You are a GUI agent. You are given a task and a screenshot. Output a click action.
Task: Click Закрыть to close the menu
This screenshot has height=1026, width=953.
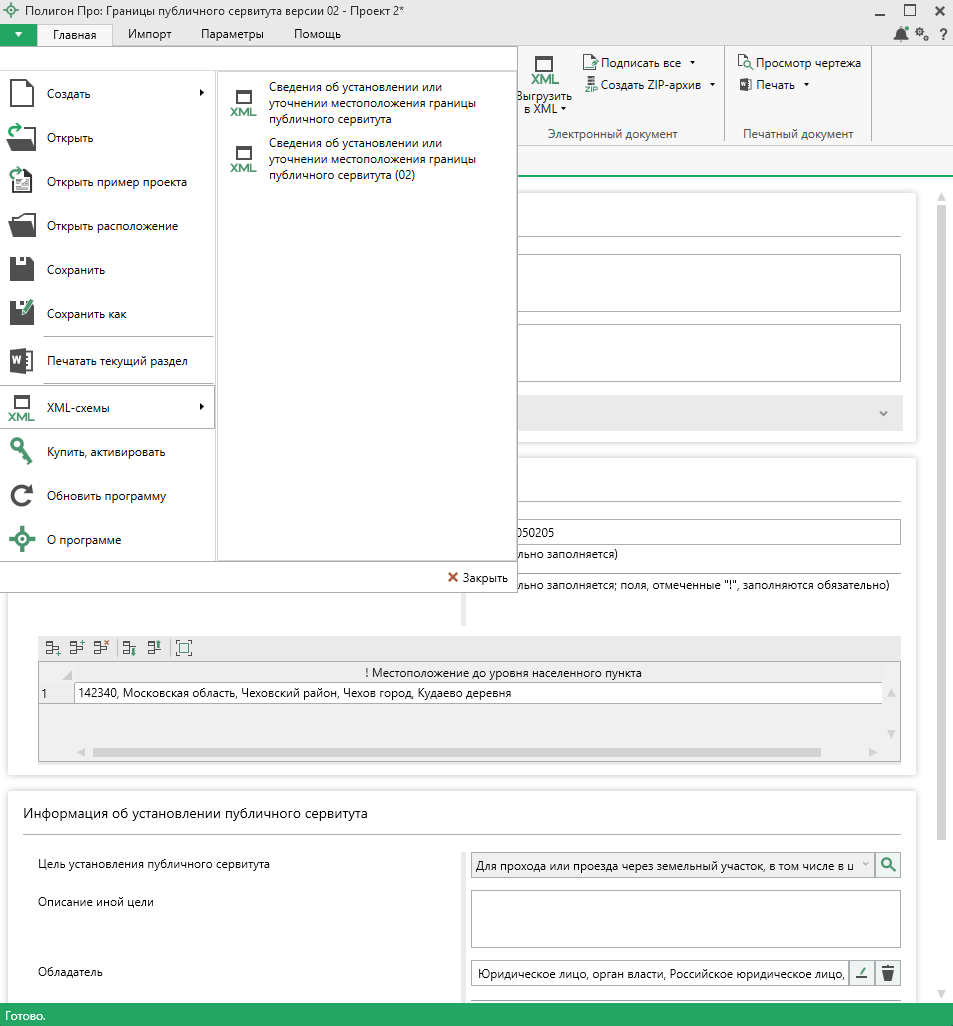pos(478,578)
